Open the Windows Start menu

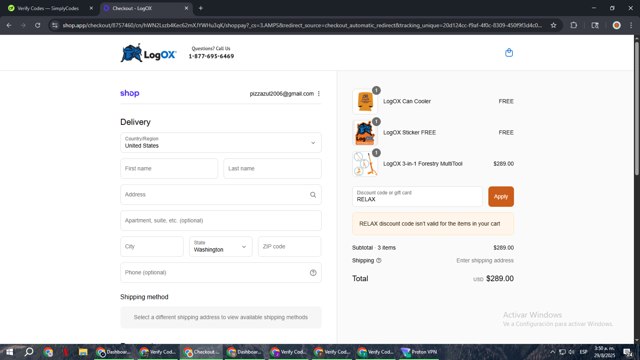pyautogui.click(x=9, y=352)
